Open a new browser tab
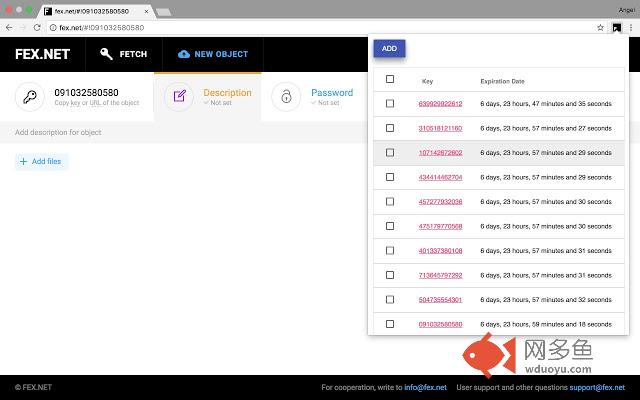 [164, 12]
